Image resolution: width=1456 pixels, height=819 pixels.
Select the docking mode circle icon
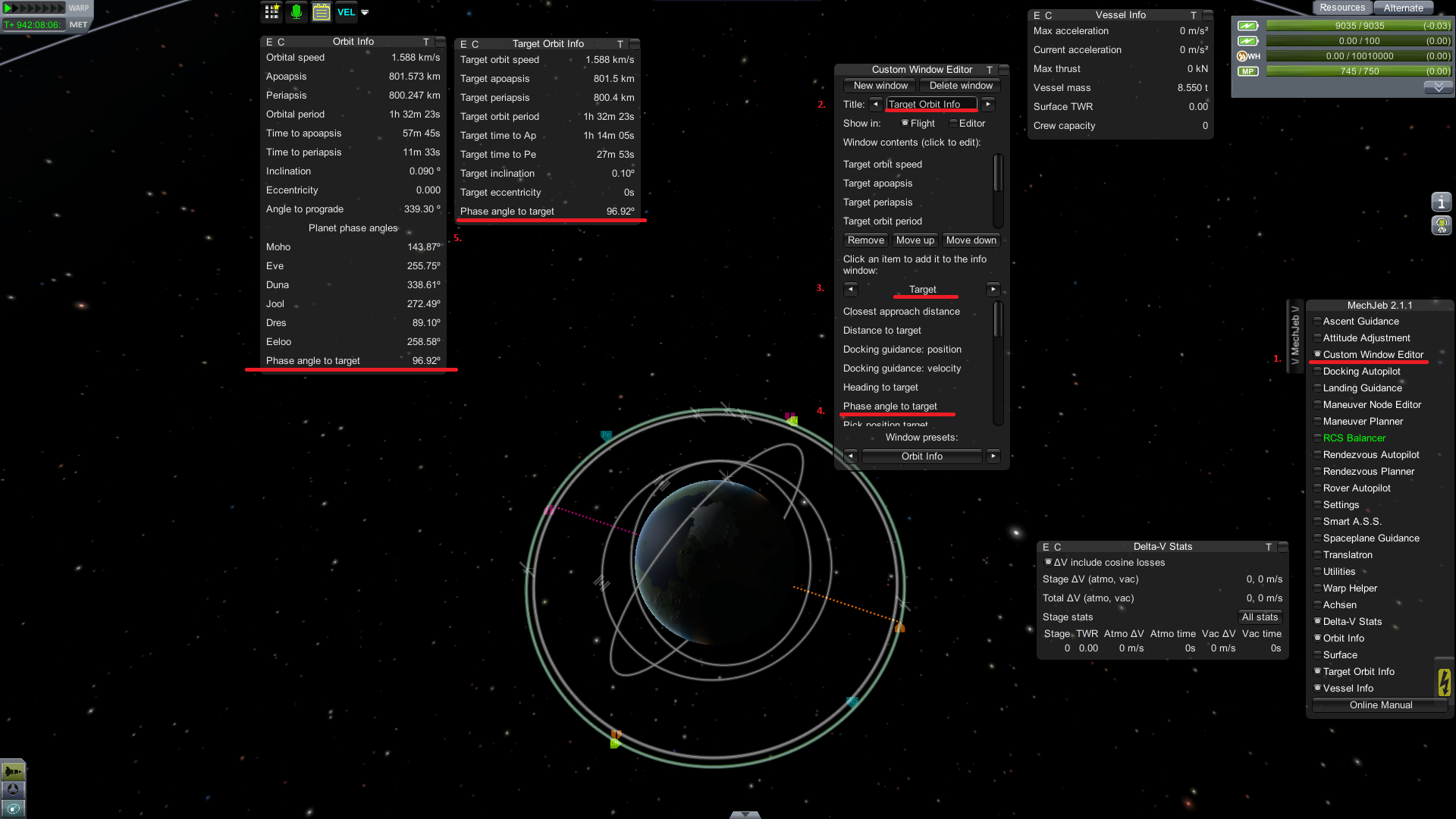point(13,789)
